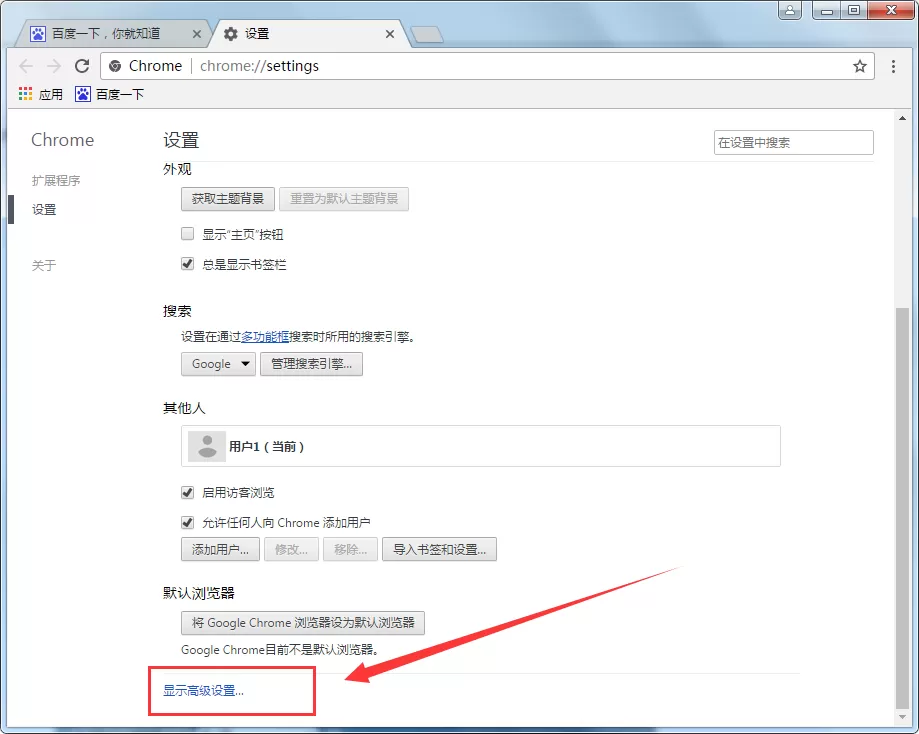The image size is (919, 734).
Task: Click the 添加用户... button
Action: [220, 549]
